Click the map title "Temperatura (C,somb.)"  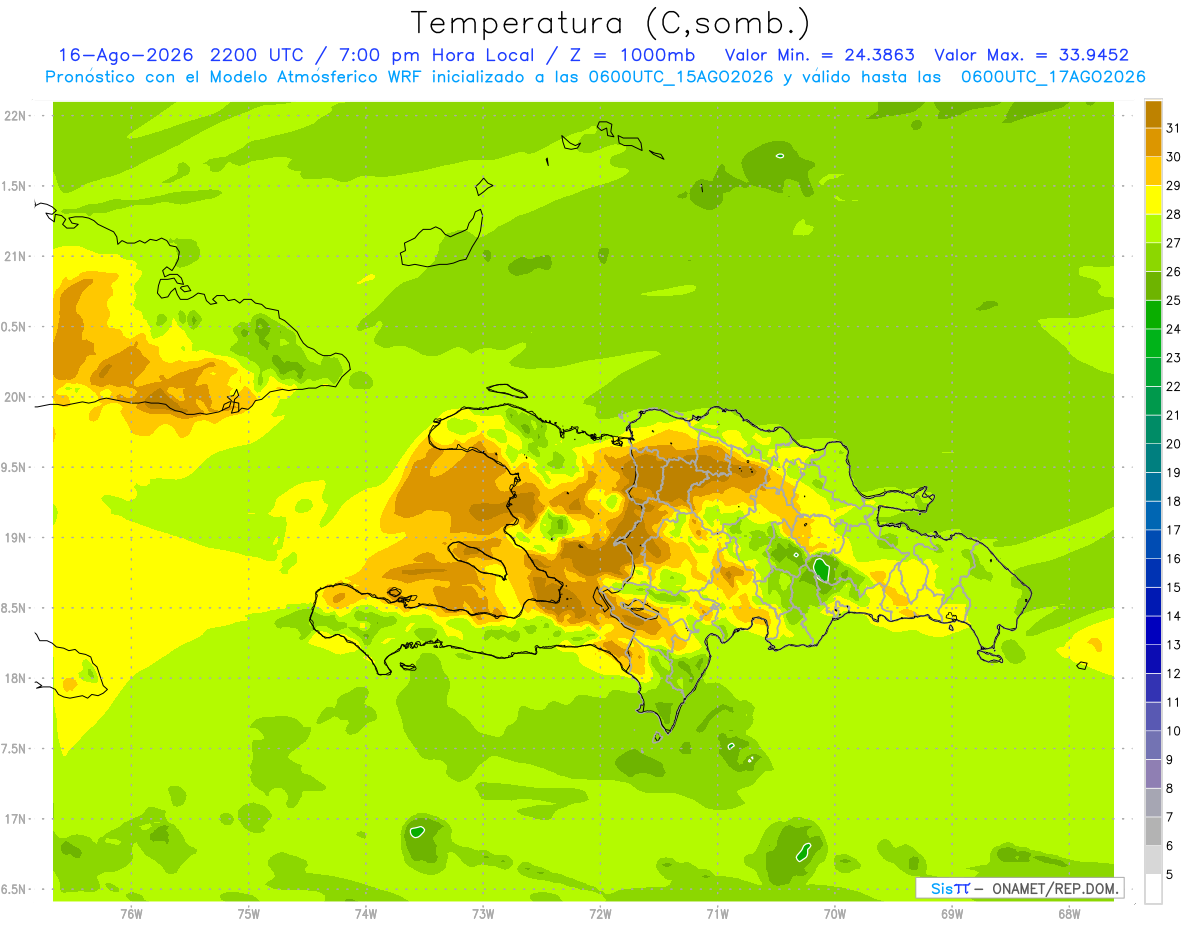point(611,23)
